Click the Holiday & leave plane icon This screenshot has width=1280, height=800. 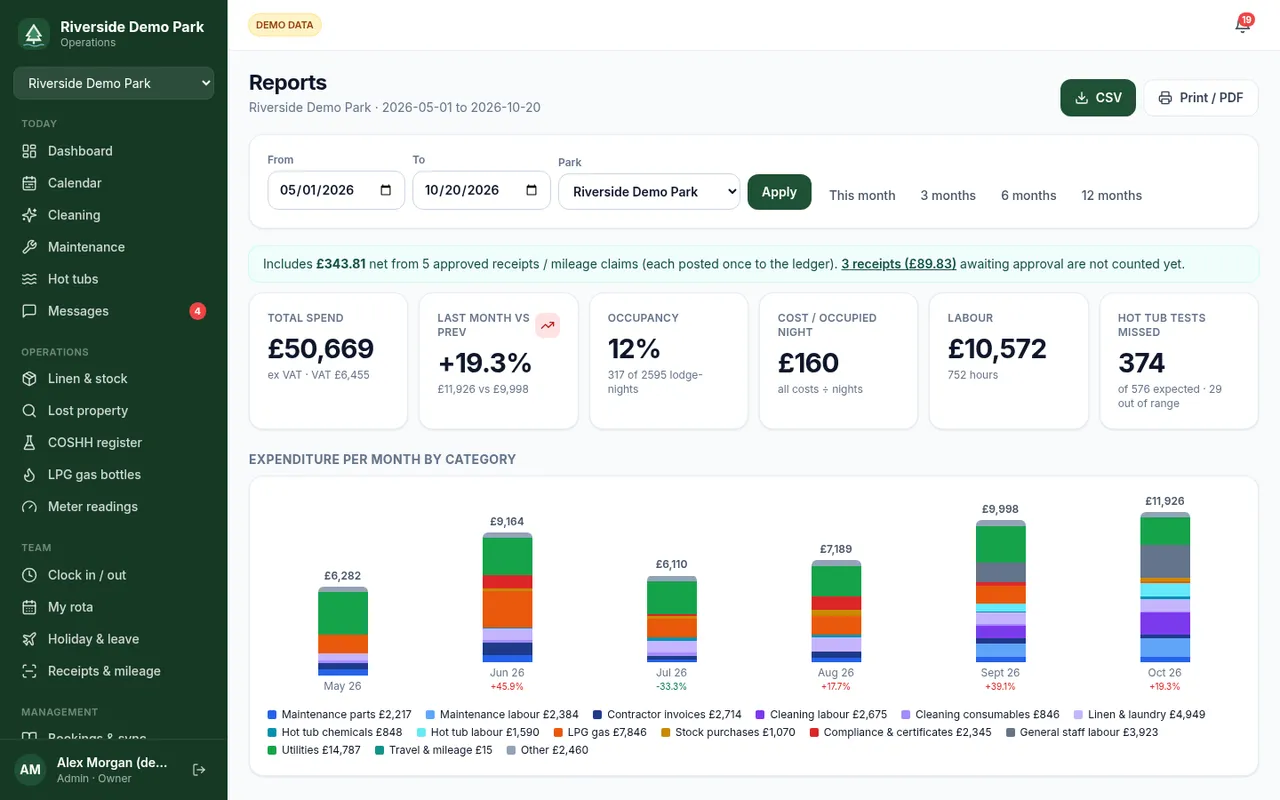coord(29,639)
